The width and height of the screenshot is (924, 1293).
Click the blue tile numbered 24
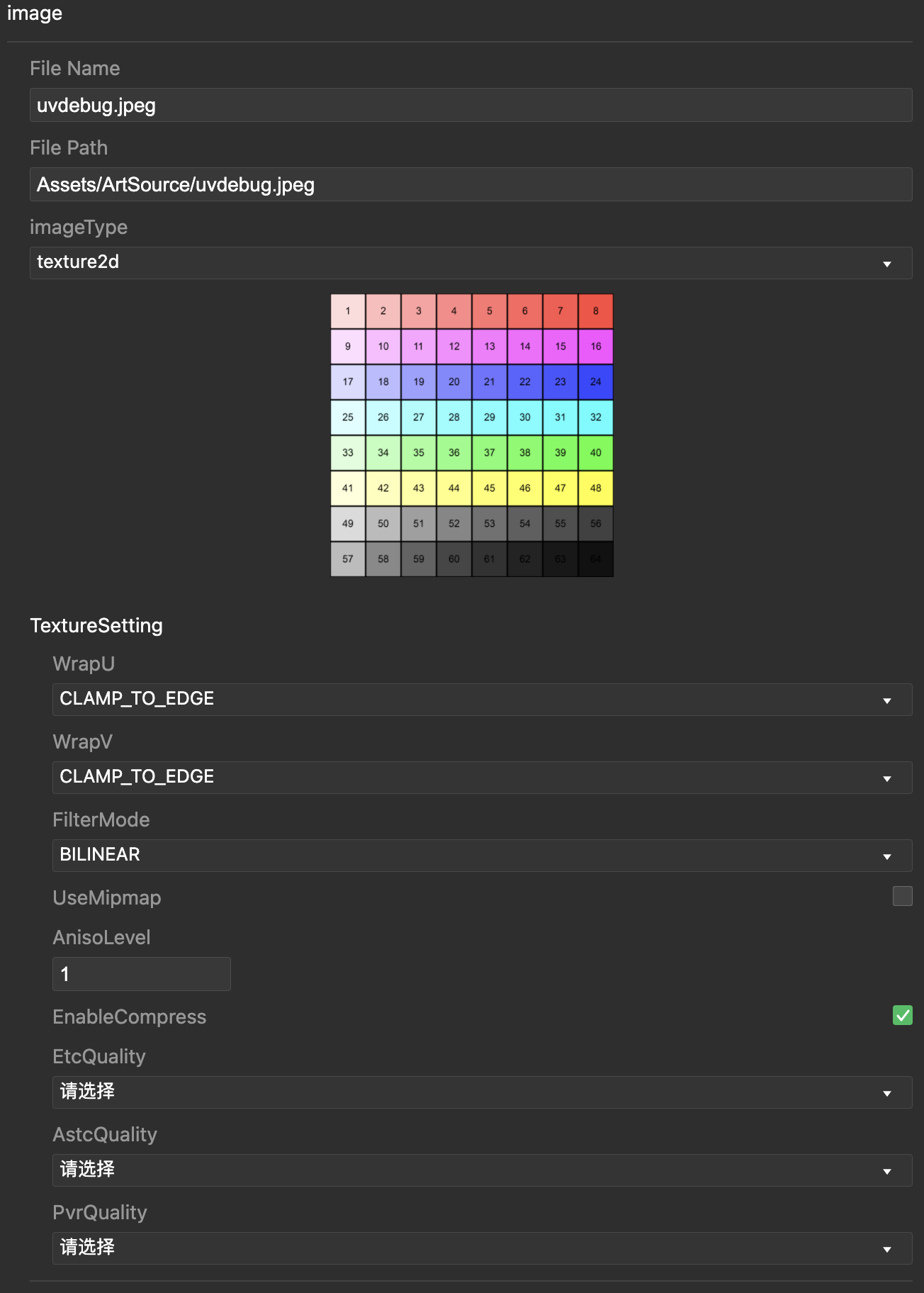(596, 382)
